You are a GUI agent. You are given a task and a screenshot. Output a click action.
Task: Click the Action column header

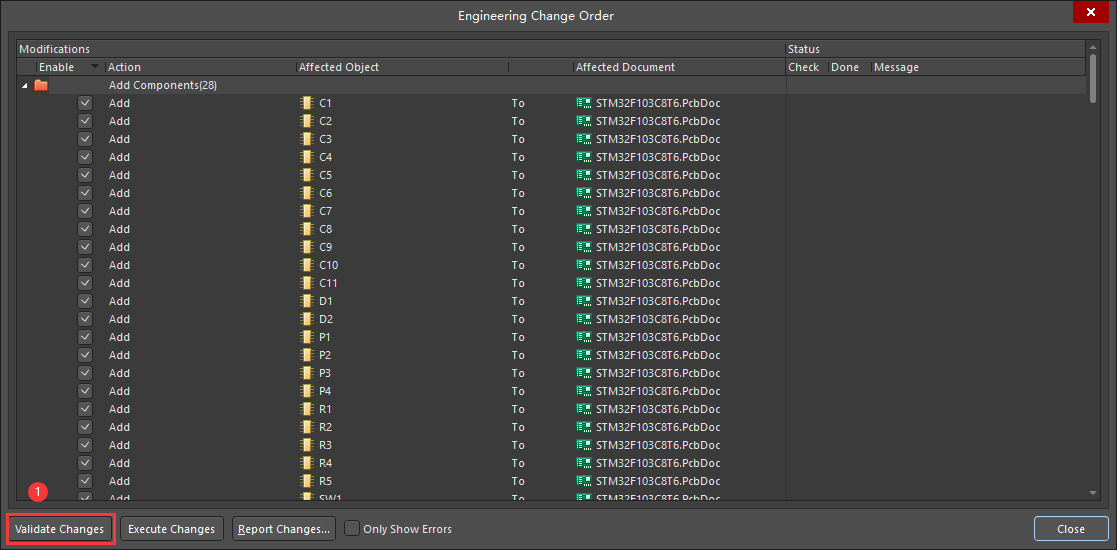click(x=200, y=67)
